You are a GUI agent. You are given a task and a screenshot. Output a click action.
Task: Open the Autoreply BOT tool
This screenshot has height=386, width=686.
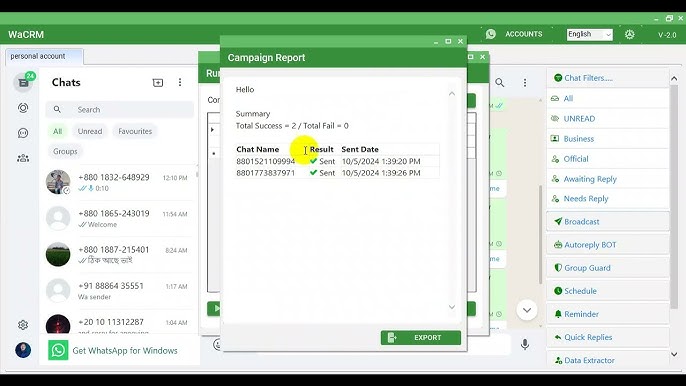[x=608, y=245]
